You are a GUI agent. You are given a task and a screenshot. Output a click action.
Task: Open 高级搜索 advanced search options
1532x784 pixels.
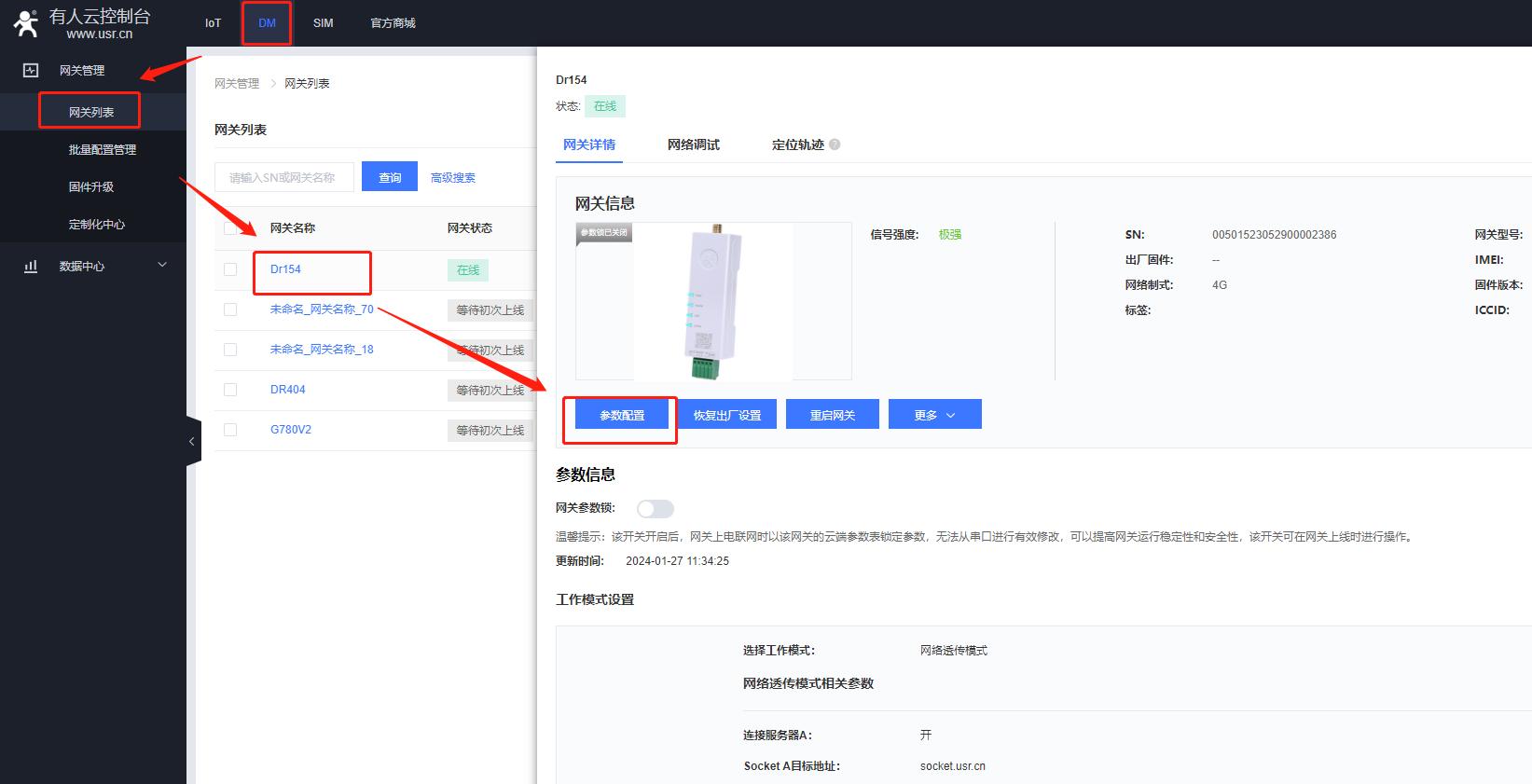(453, 178)
